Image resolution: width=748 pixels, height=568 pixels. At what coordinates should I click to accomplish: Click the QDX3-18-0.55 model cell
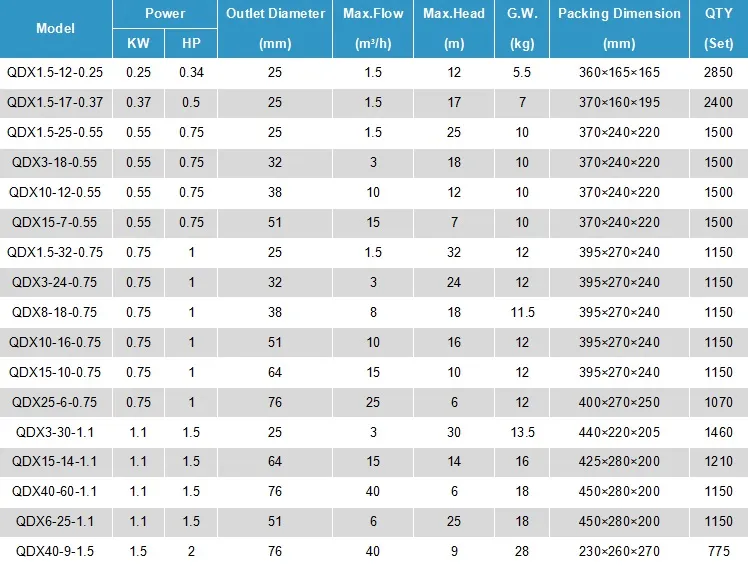(x=55, y=162)
